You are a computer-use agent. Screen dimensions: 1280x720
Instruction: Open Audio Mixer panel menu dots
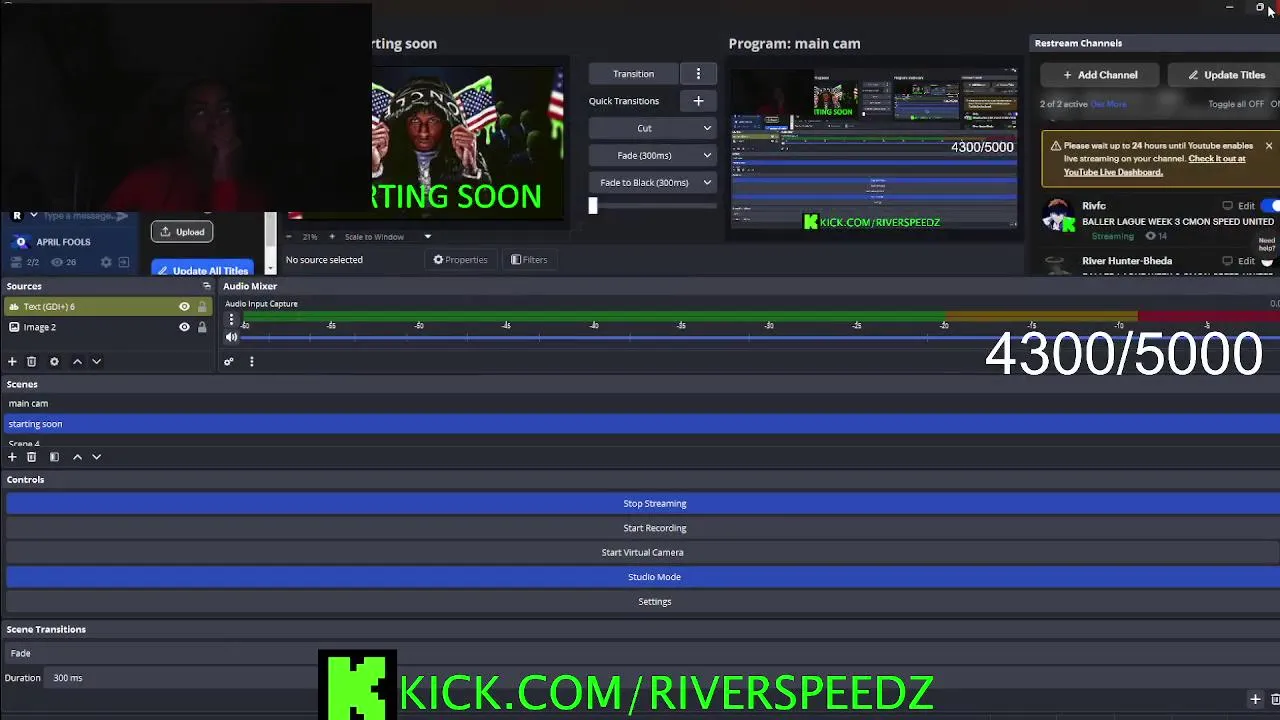pyautogui.click(x=251, y=361)
